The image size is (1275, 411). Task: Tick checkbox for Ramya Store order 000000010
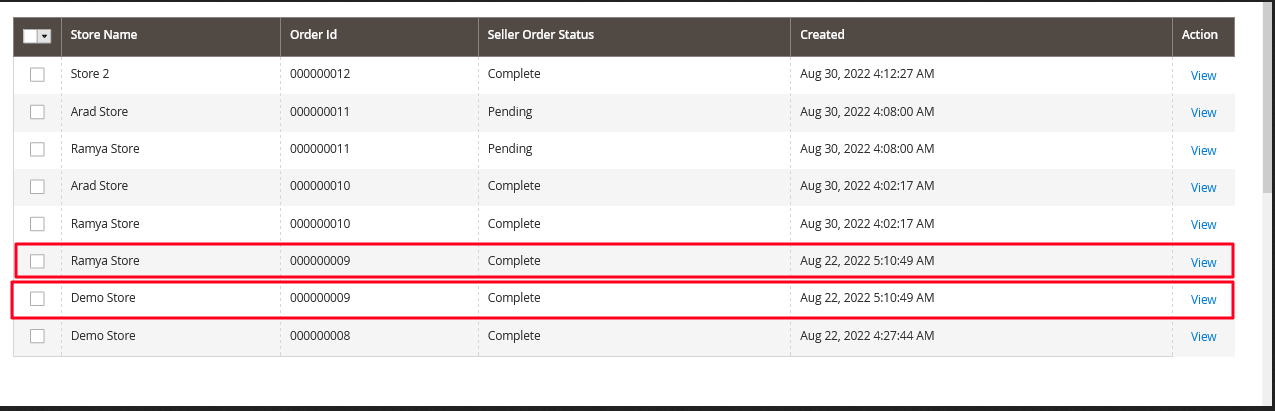coord(37,224)
